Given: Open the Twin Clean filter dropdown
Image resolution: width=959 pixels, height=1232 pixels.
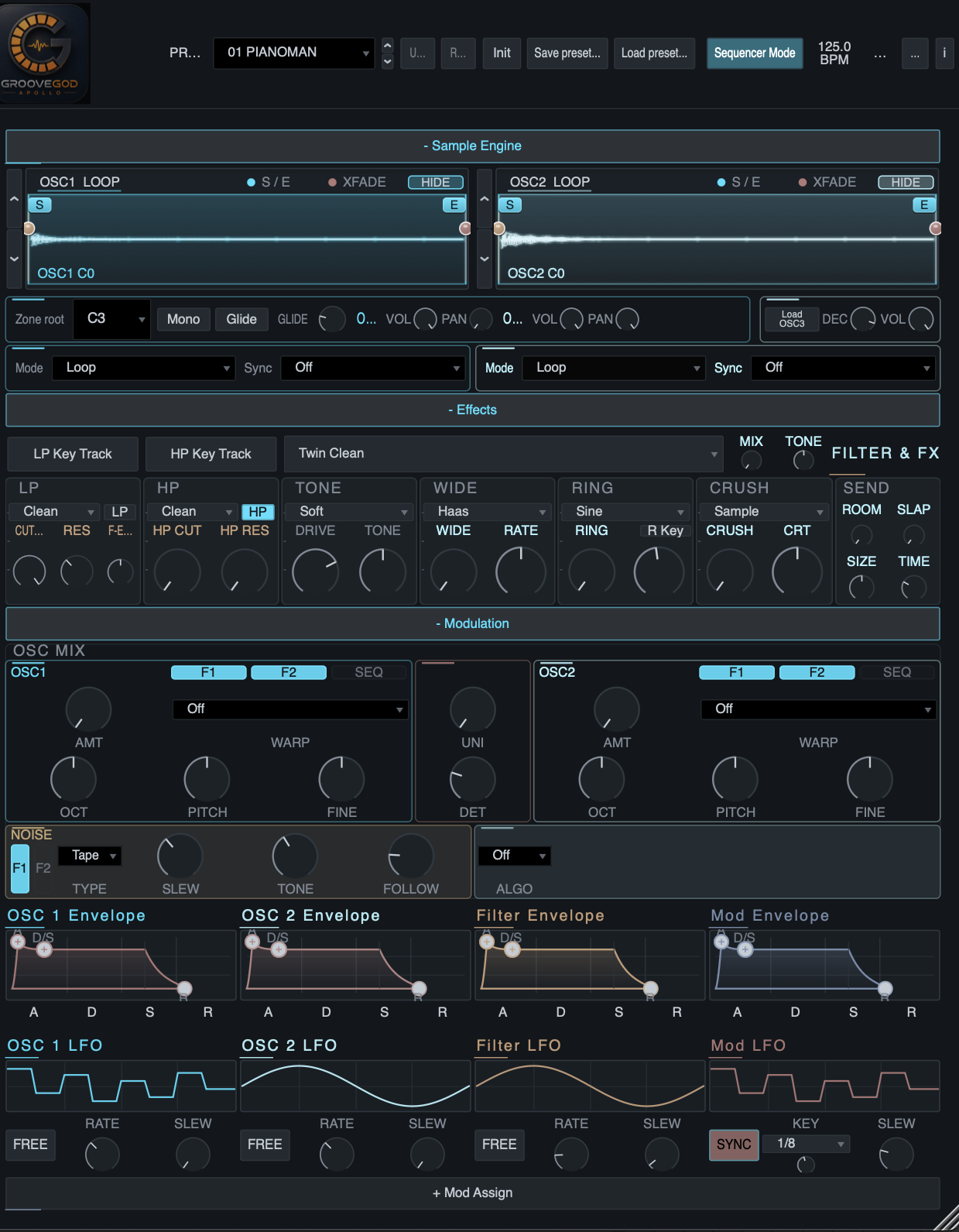Looking at the screenshot, I should [x=504, y=454].
